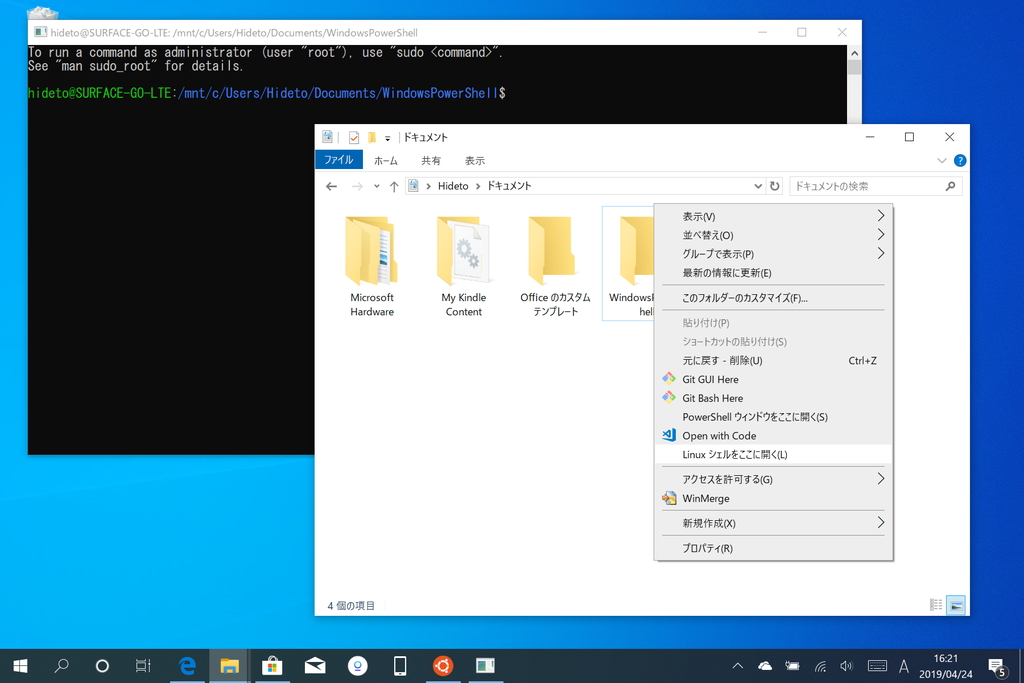The width and height of the screenshot is (1024, 683).
Task: Click the up arrow to navigate to parent folder
Action: 393,186
